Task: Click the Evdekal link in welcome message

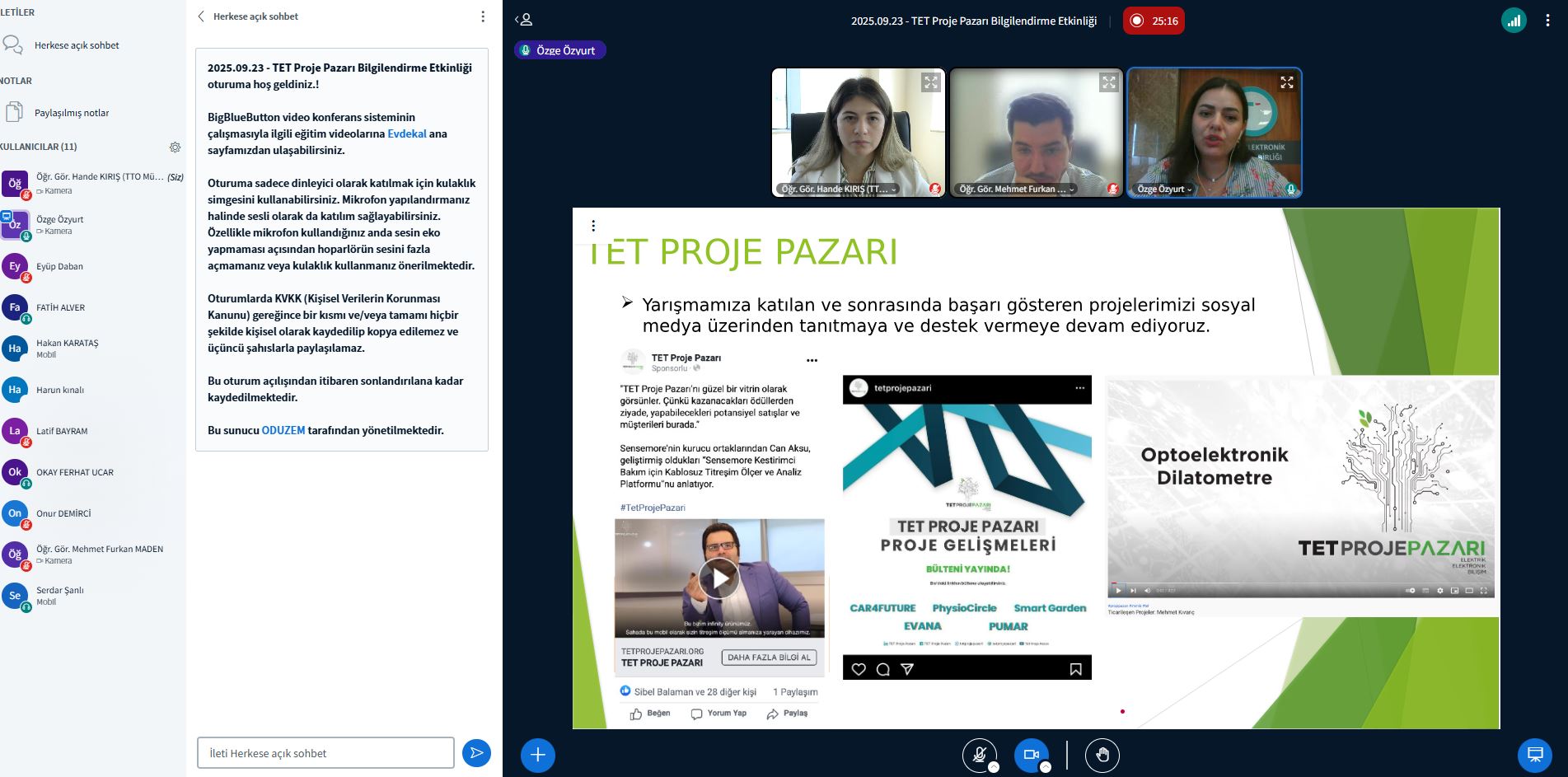Action: point(407,133)
